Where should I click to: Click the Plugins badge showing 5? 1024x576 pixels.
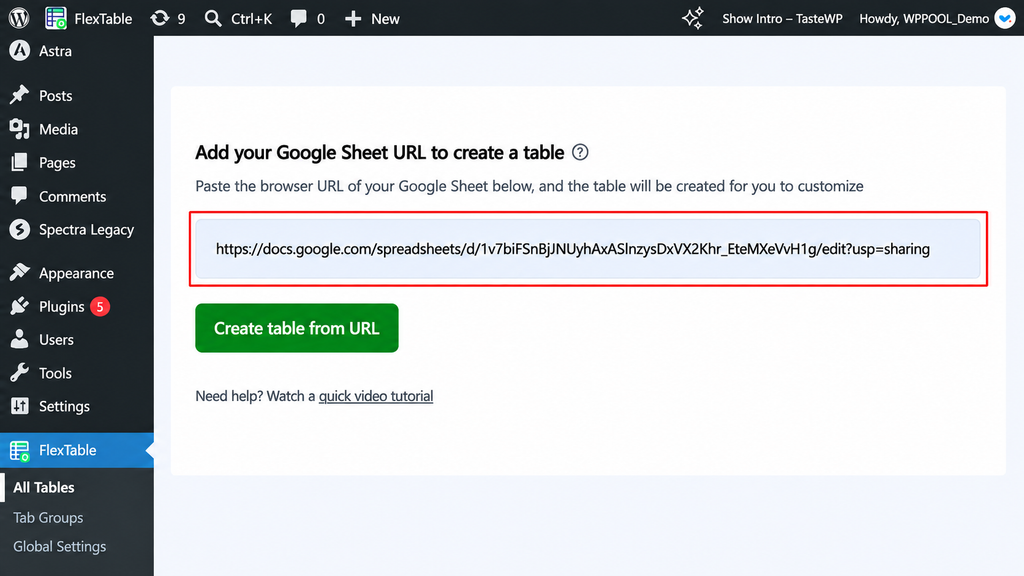pyautogui.click(x=100, y=306)
